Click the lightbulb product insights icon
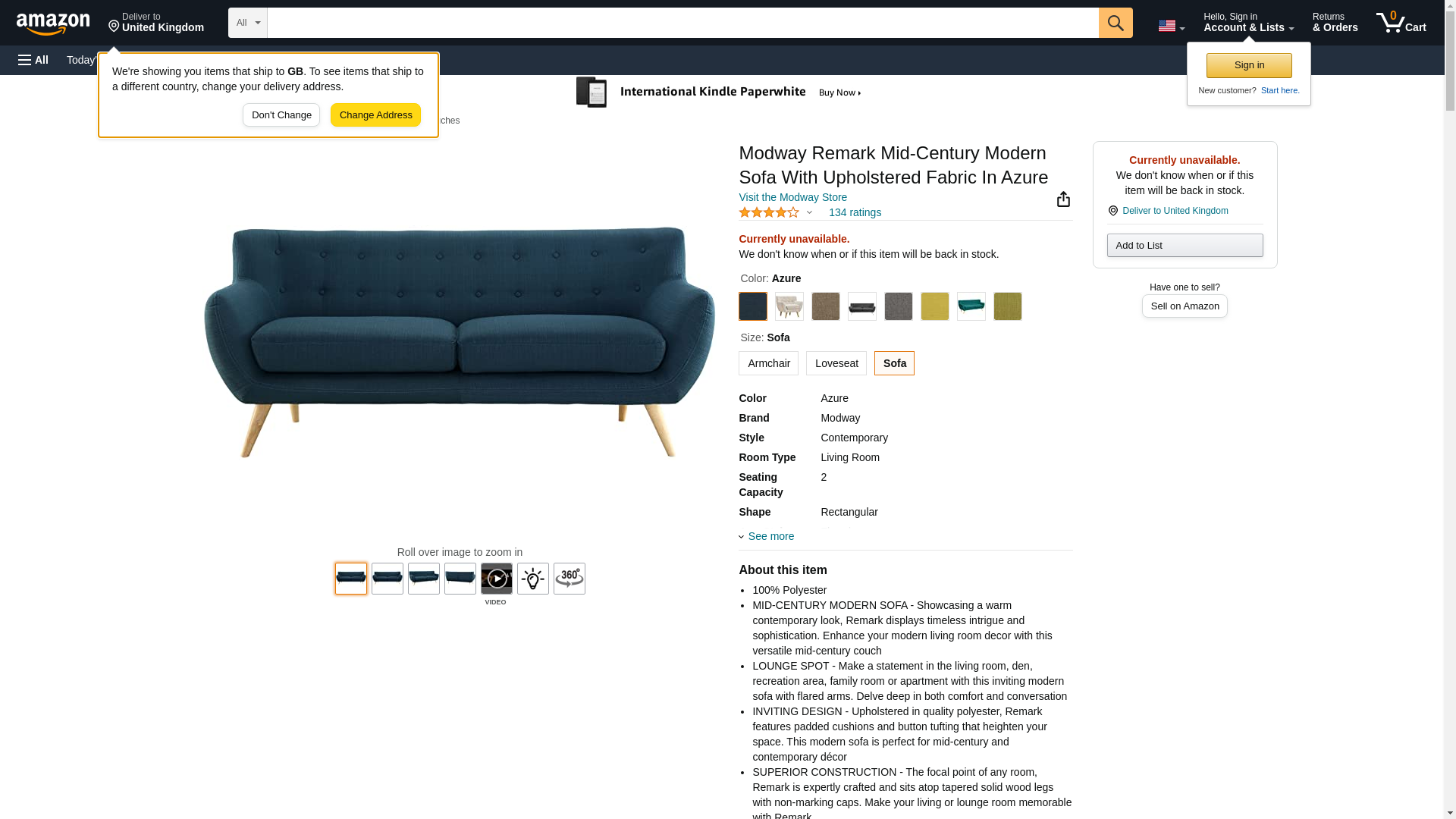Image resolution: width=1456 pixels, height=819 pixels. pyautogui.click(x=533, y=579)
